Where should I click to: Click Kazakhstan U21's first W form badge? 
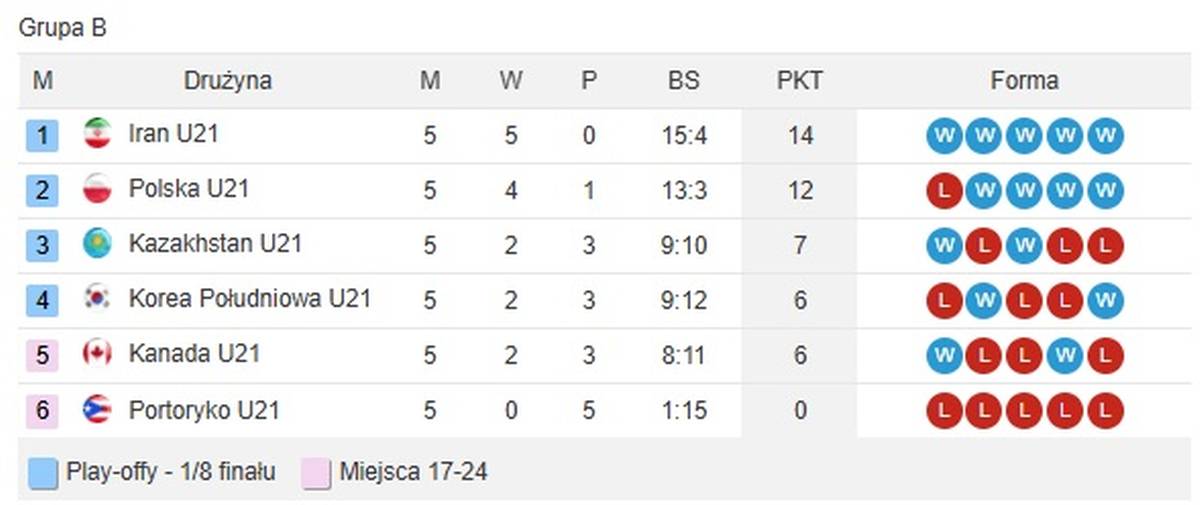click(944, 245)
